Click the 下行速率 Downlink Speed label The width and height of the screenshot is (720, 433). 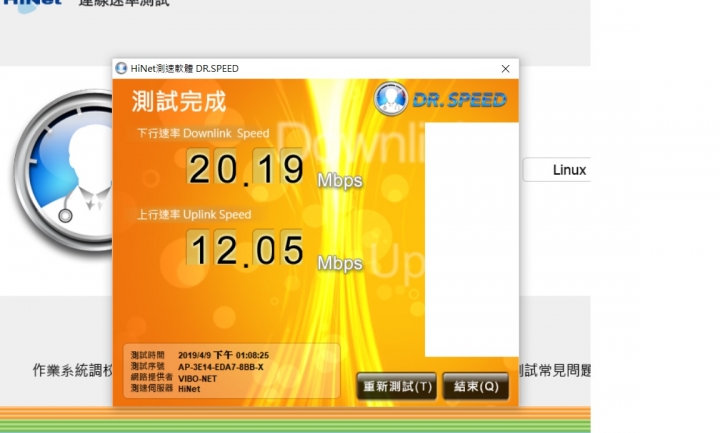(203, 134)
